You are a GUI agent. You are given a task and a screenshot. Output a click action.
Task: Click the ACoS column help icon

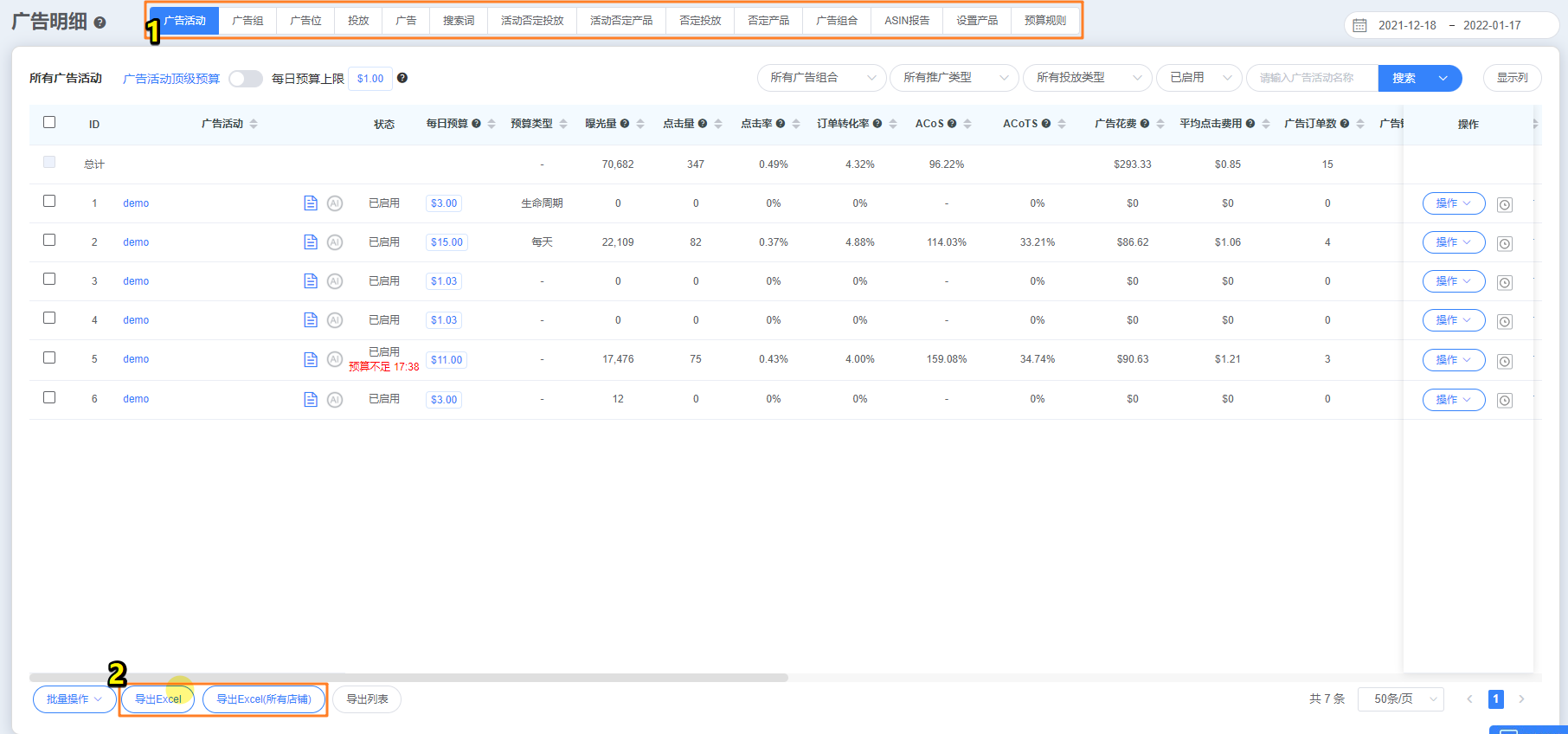coord(952,124)
